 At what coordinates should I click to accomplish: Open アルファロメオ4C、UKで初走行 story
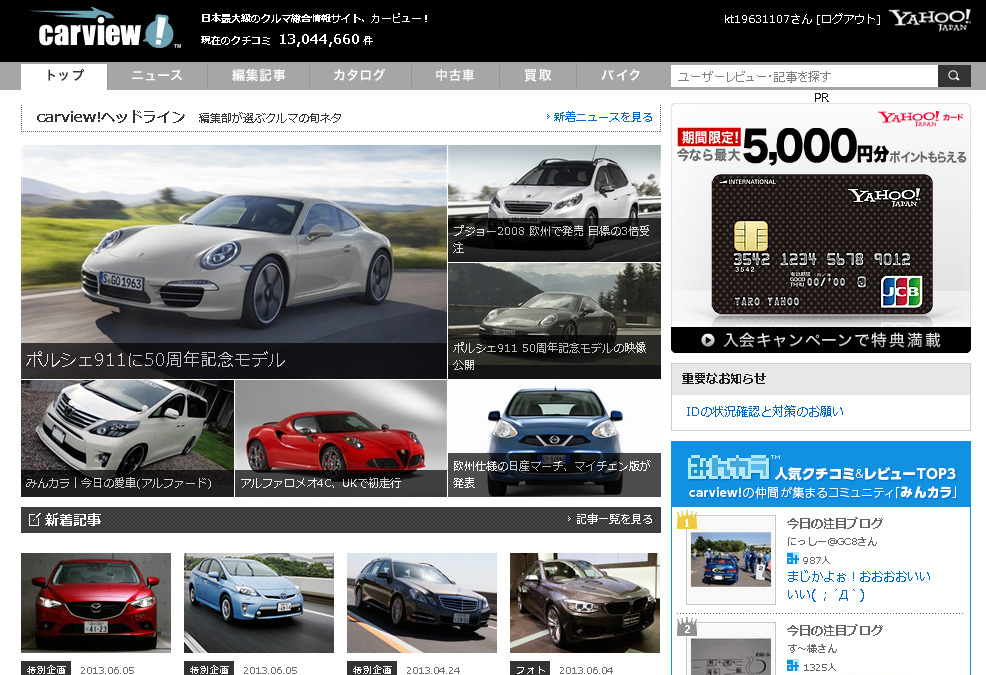pyautogui.click(x=341, y=438)
